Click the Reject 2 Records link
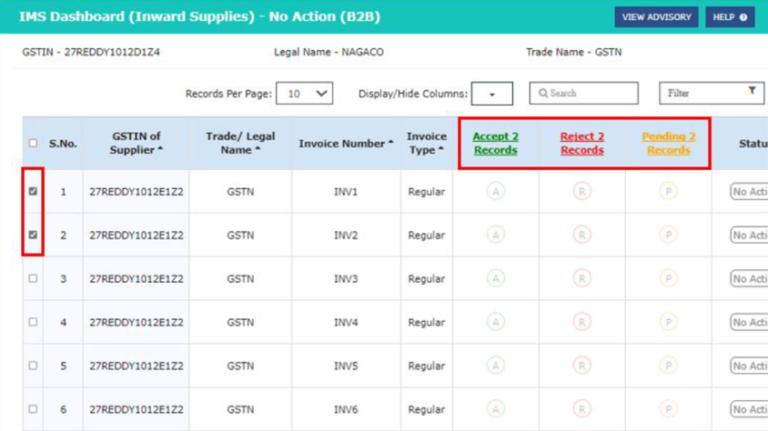Viewport: 768px width, 431px height. (x=582, y=143)
